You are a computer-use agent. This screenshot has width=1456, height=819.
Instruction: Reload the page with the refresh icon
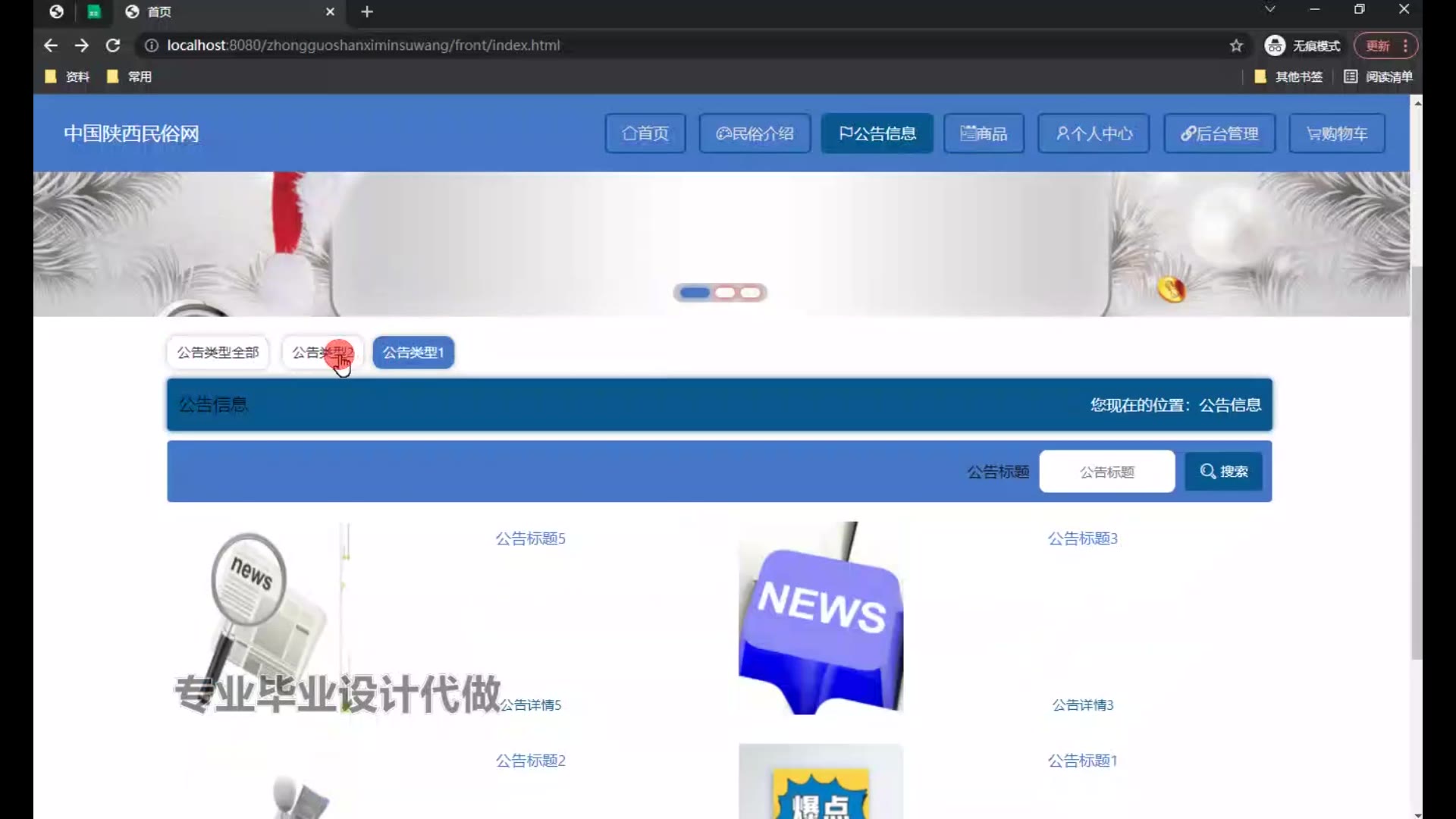pos(113,45)
